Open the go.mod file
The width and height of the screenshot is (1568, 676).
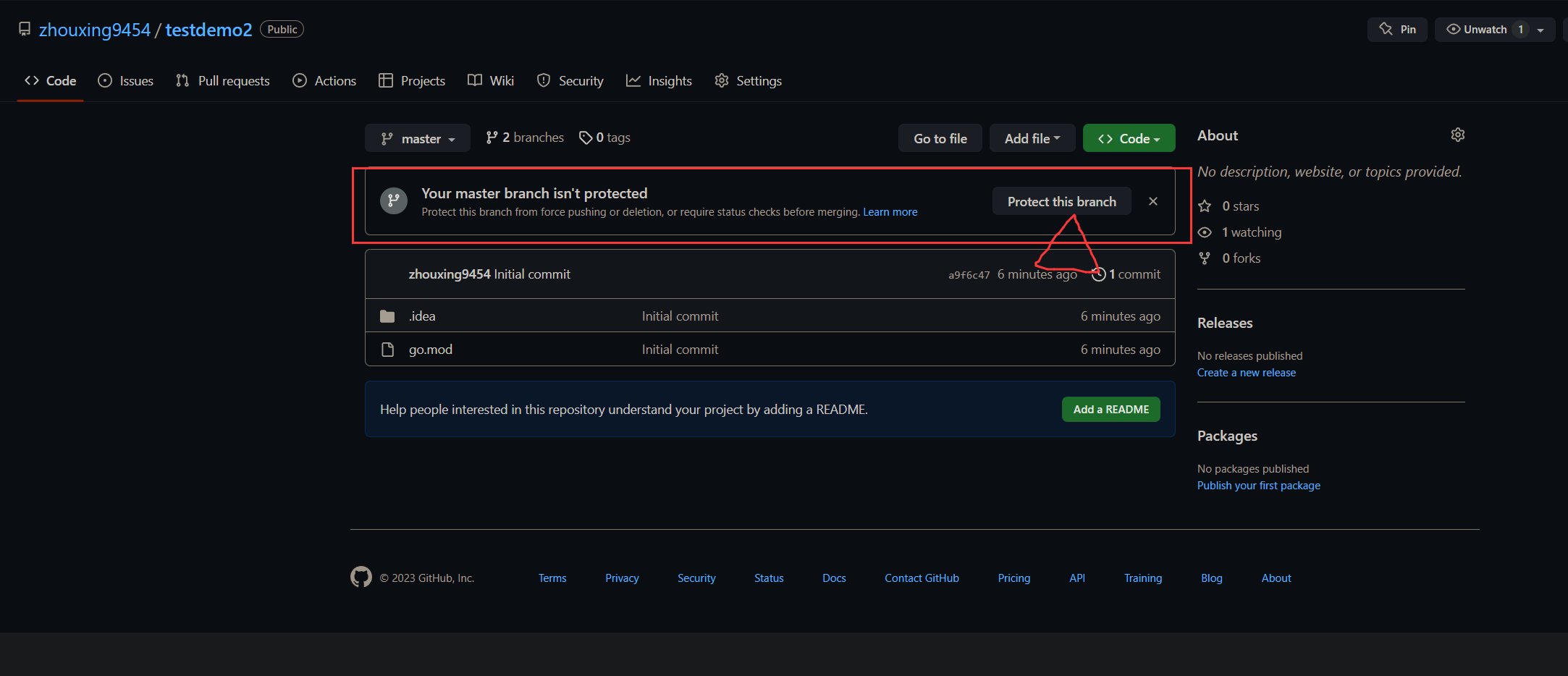point(430,350)
